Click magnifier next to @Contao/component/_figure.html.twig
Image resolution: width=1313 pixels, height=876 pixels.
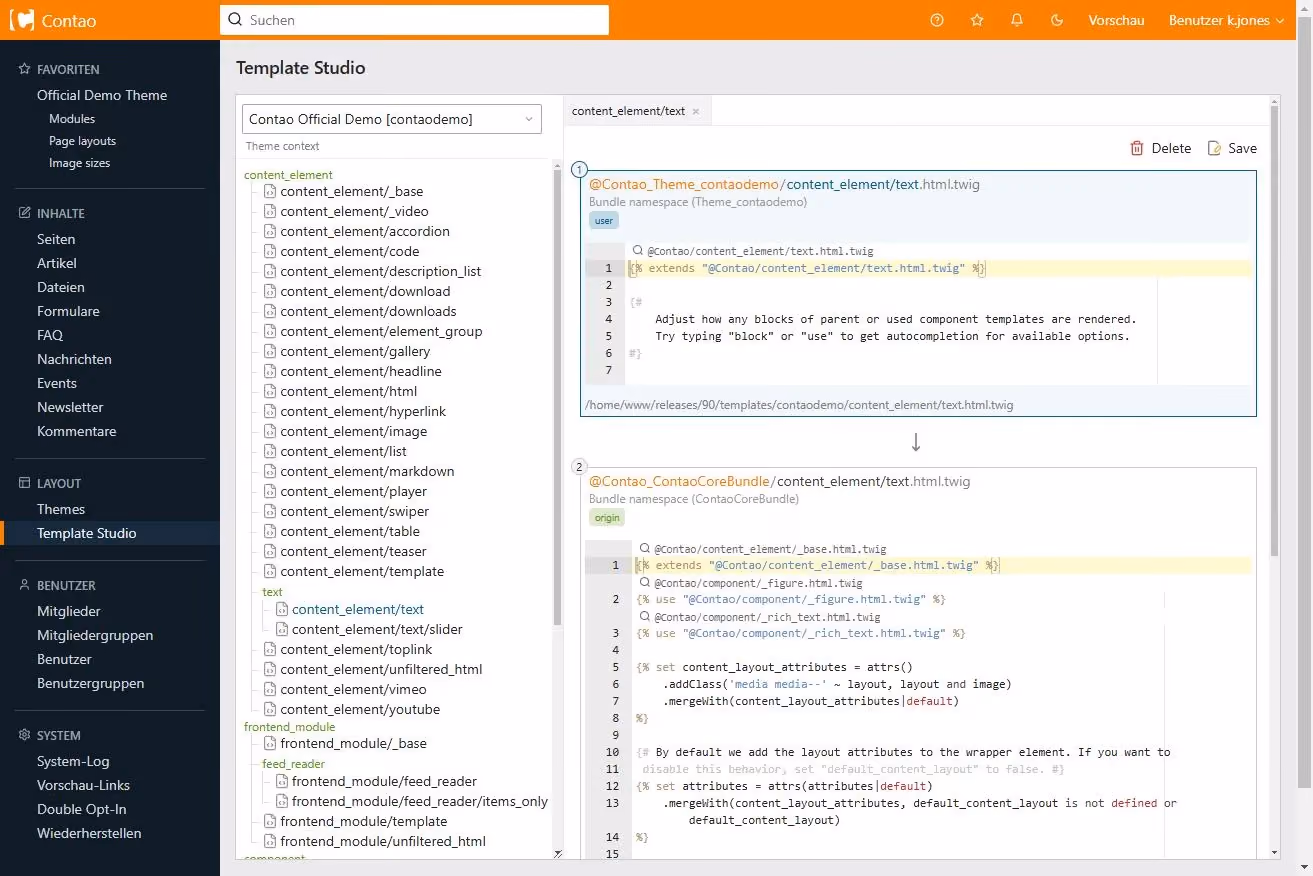coord(643,583)
